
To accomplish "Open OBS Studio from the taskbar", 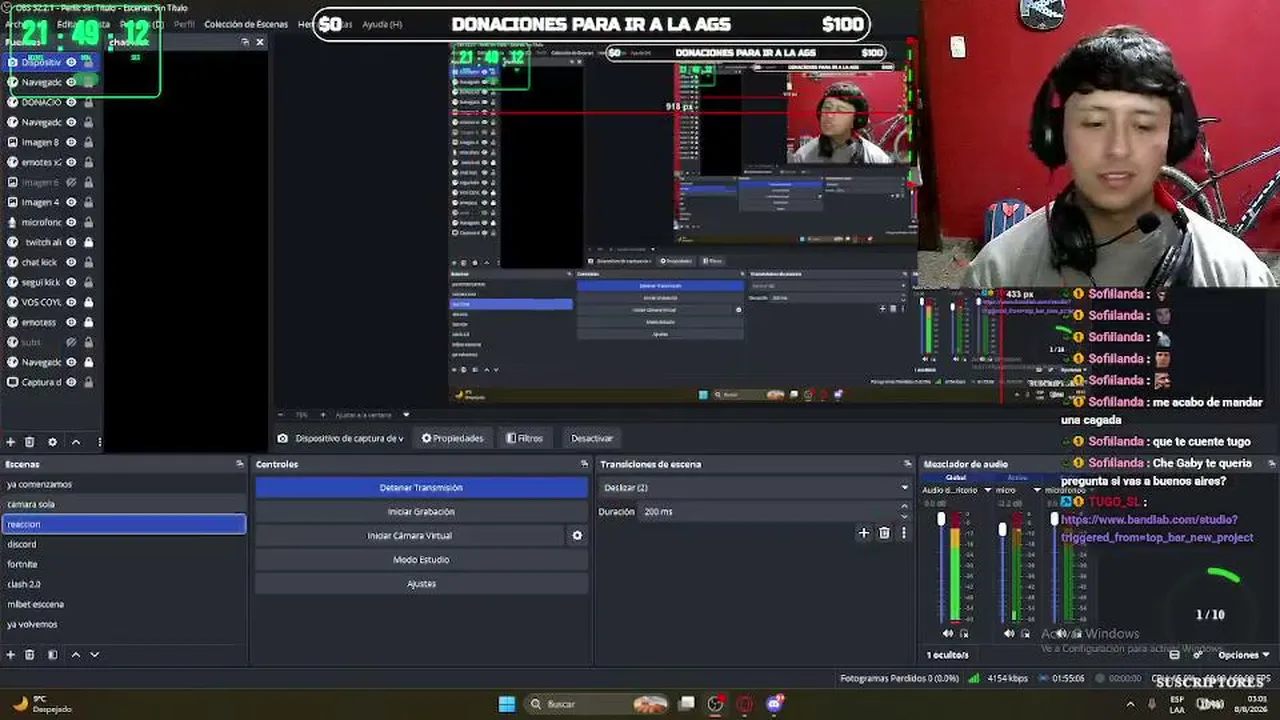I will click(x=715, y=704).
